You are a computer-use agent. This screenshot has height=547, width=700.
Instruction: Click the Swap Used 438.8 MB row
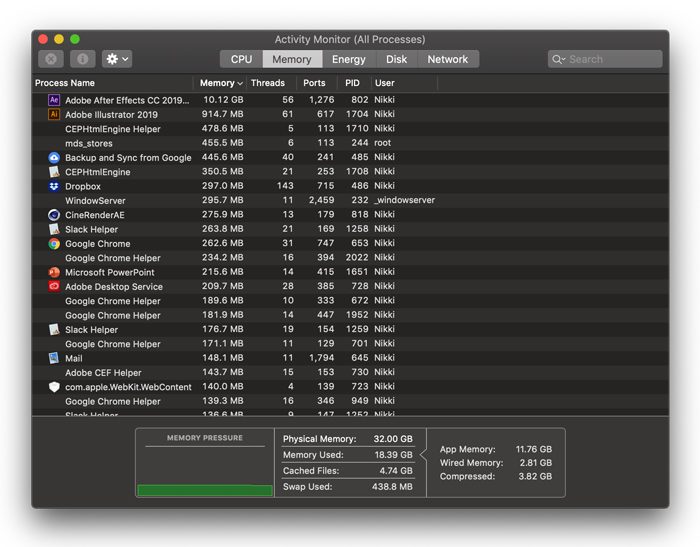348,487
